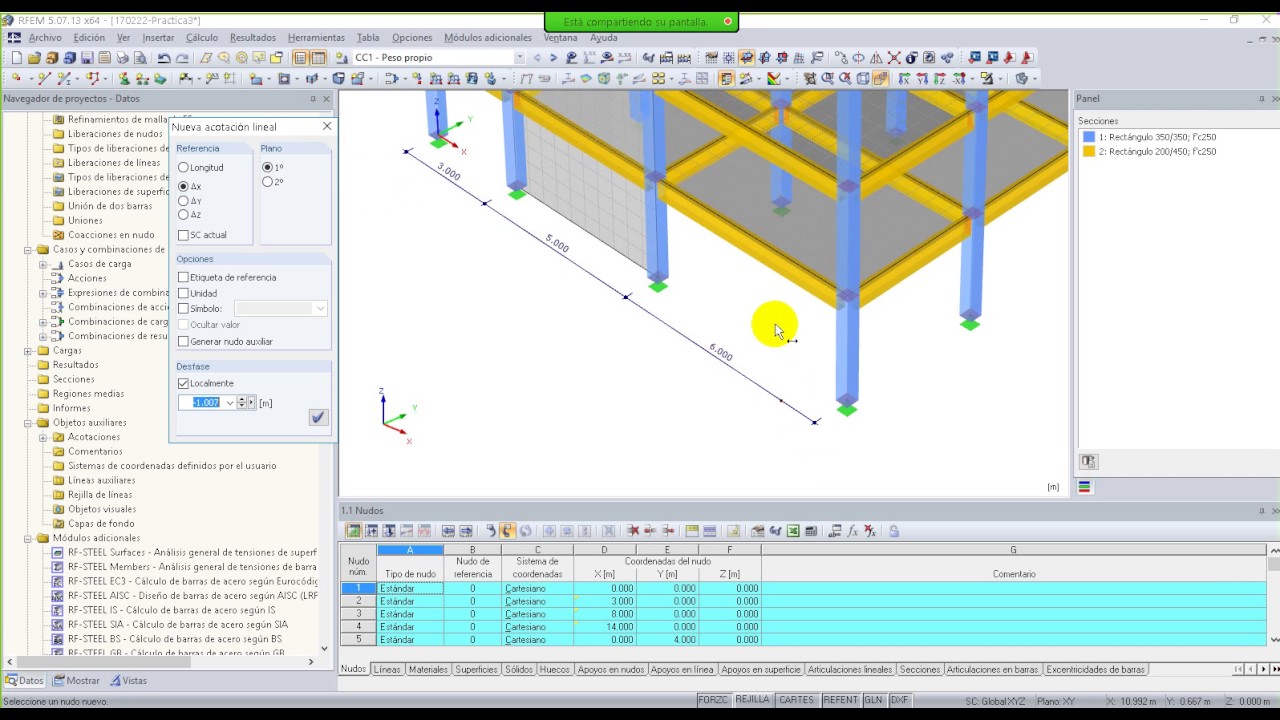Go to the next load case arrow
The width and height of the screenshot is (1280, 720).
553,58
